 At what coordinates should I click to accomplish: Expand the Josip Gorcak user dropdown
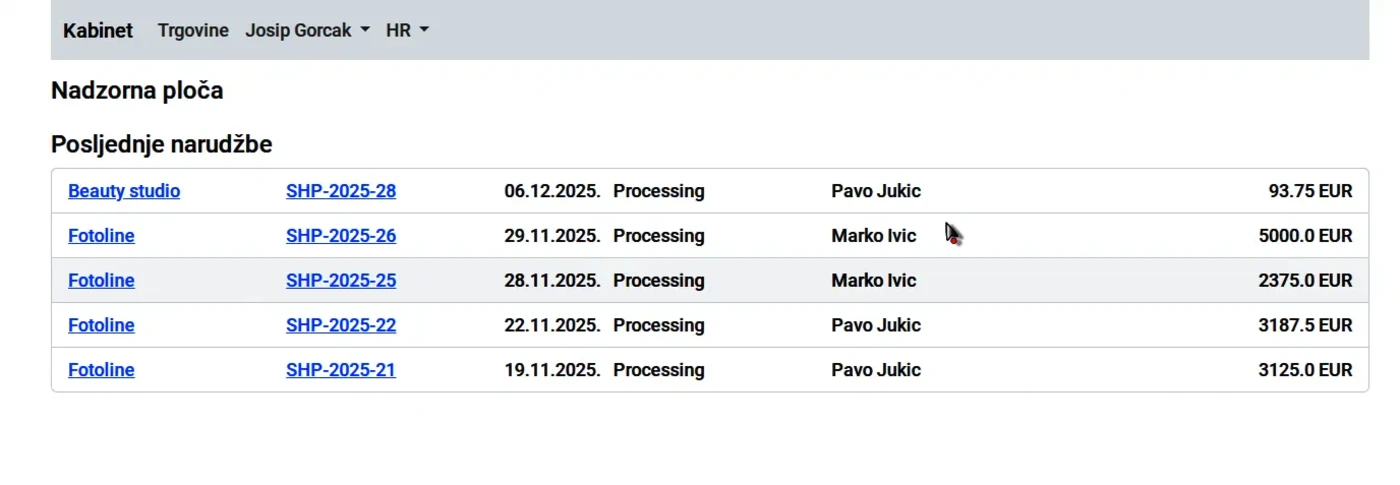coord(307,30)
